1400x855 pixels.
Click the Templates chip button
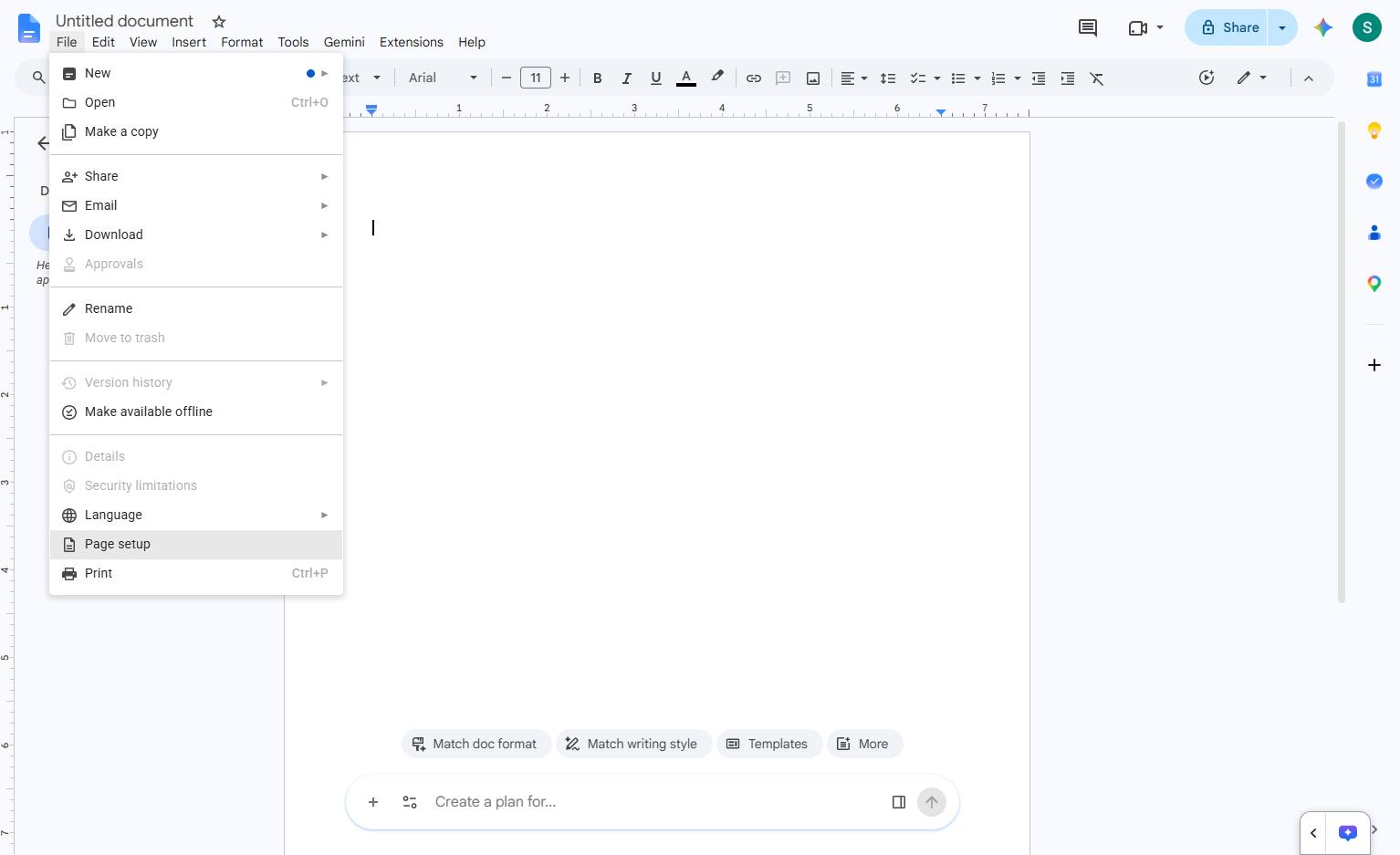[x=768, y=744]
